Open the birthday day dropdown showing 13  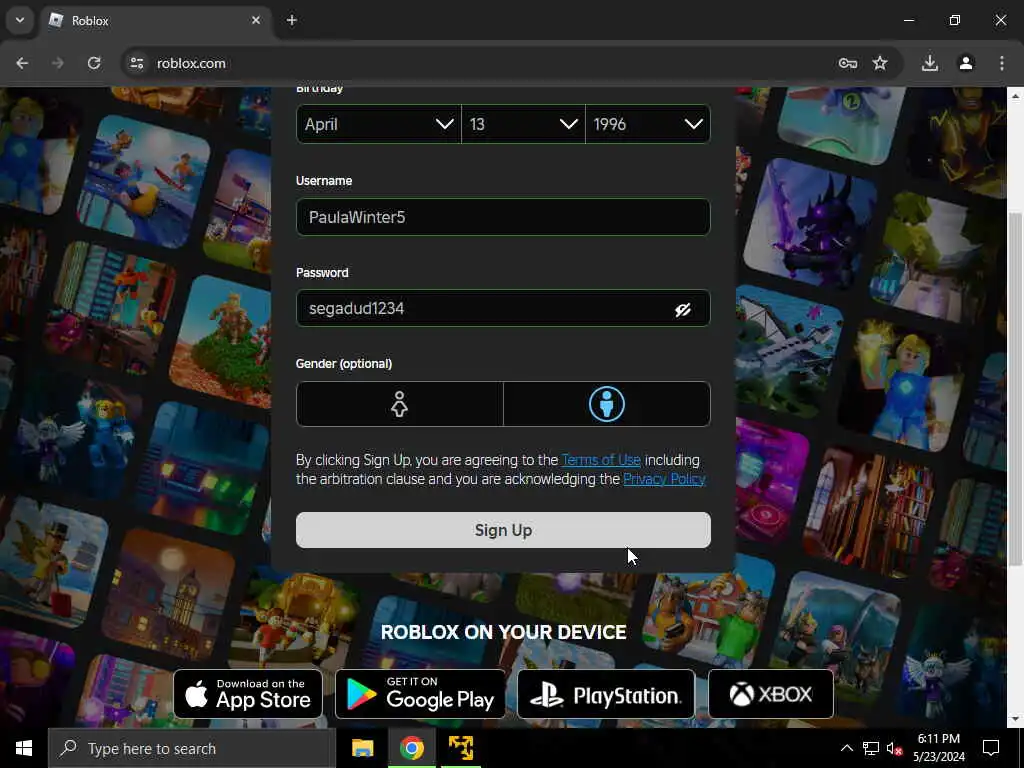point(523,124)
